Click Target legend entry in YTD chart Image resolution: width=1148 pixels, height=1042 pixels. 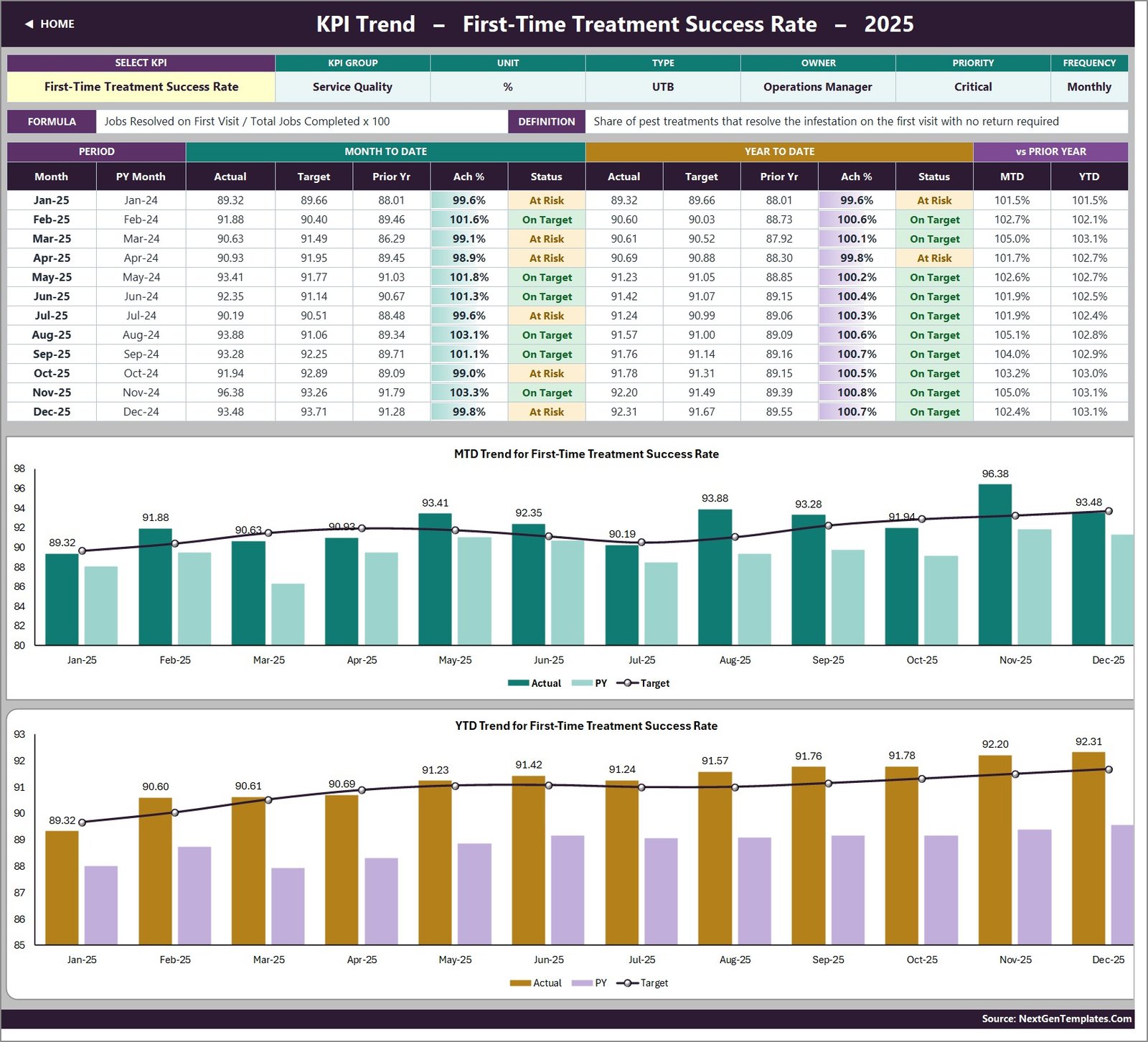(x=642, y=983)
